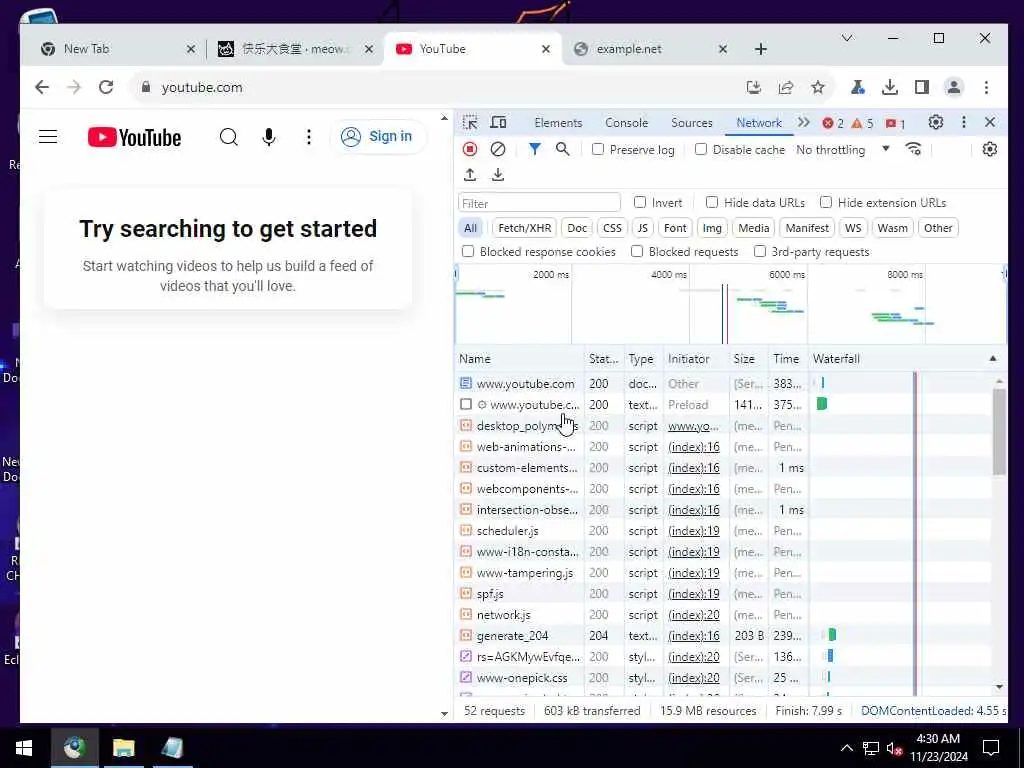Open YouTube search magnifier
1024x768 pixels.
(229, 136)
